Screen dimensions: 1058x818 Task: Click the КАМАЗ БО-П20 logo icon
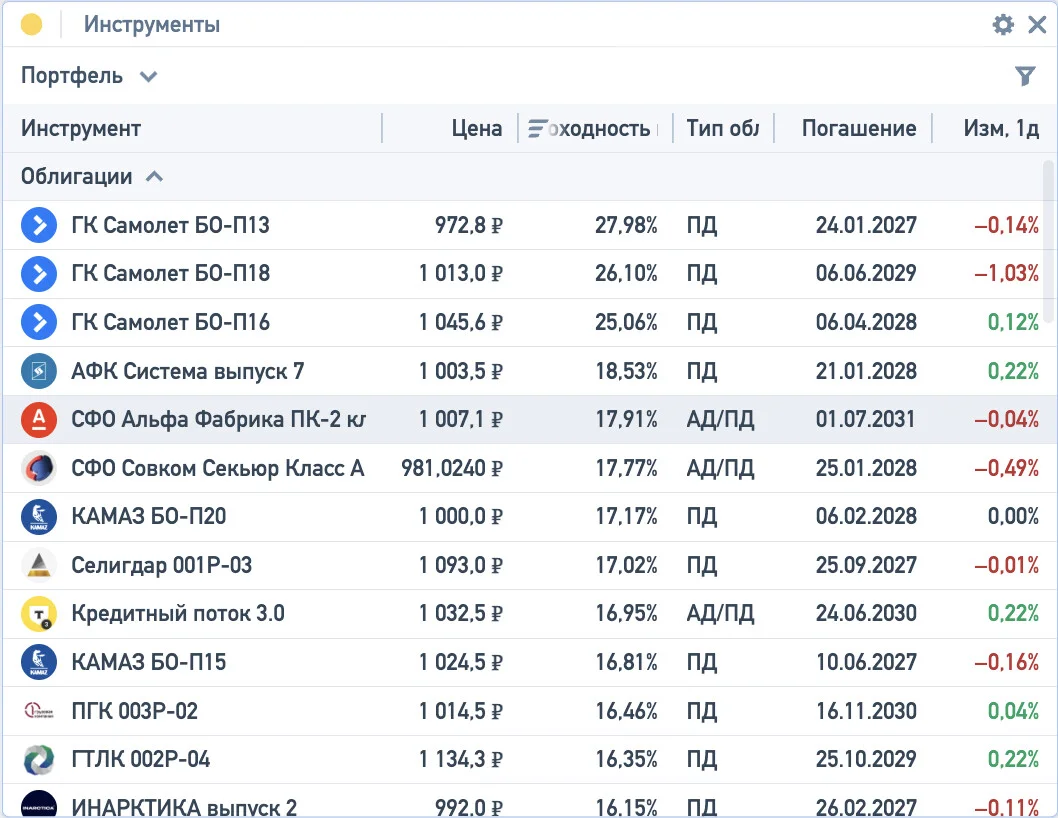pos(38,516)
